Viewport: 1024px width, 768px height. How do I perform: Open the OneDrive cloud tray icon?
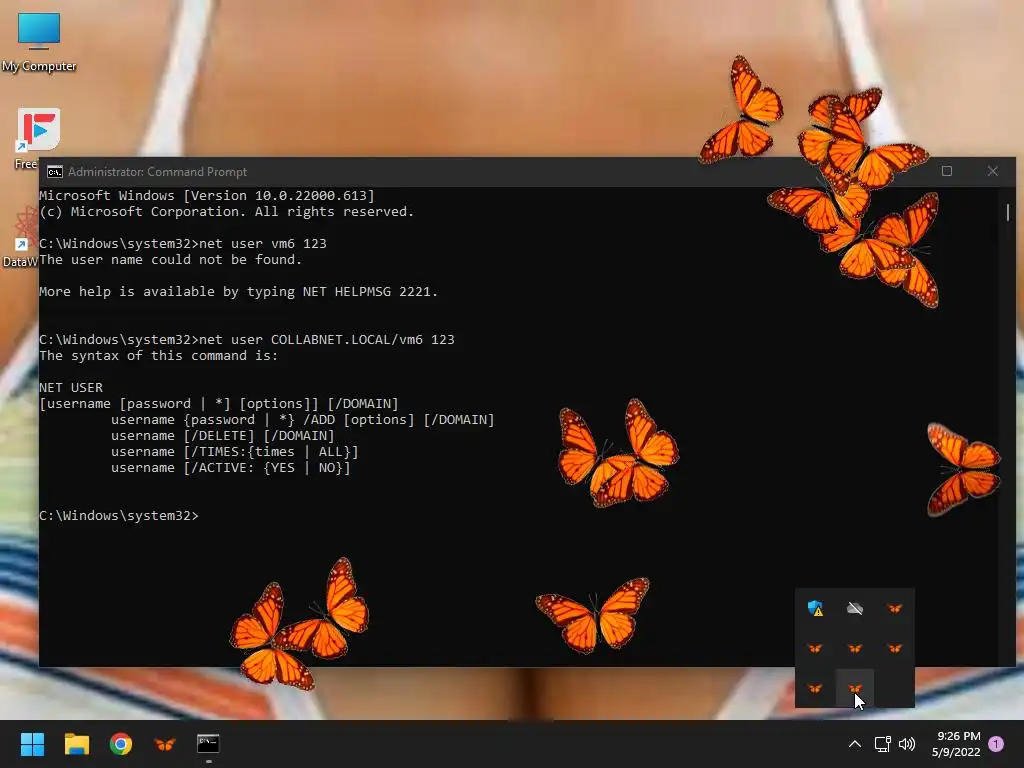click(x=855, y=609)
